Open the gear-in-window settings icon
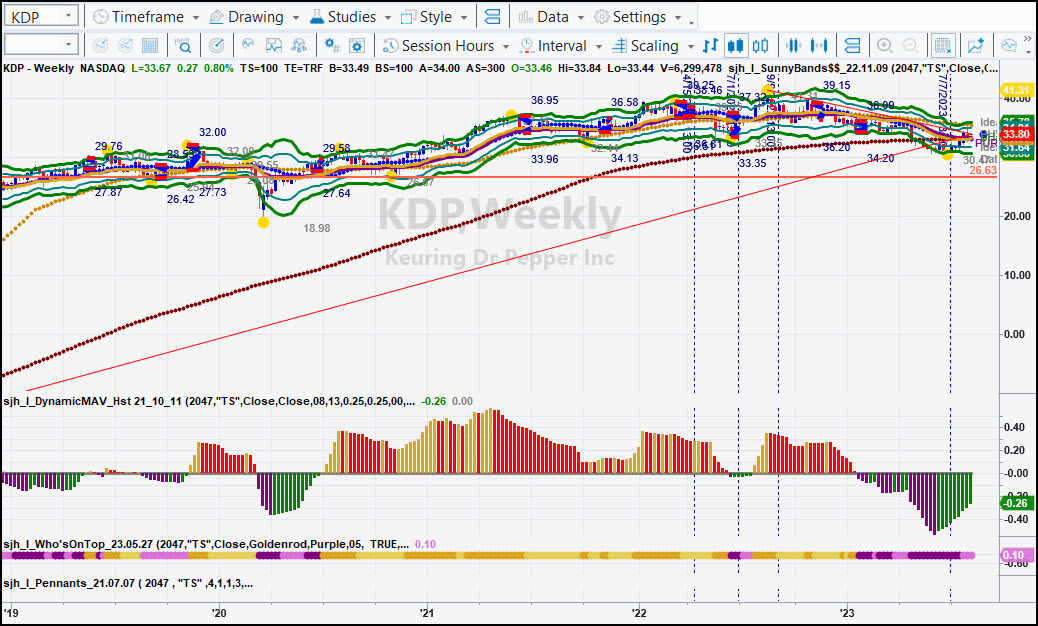 pos(357,46)
